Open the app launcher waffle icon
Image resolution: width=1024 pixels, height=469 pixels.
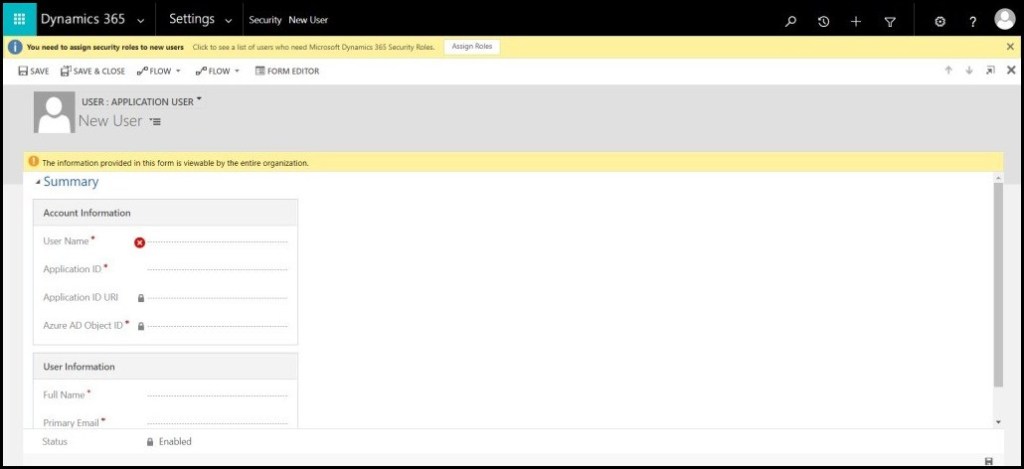tap(19, 20)
